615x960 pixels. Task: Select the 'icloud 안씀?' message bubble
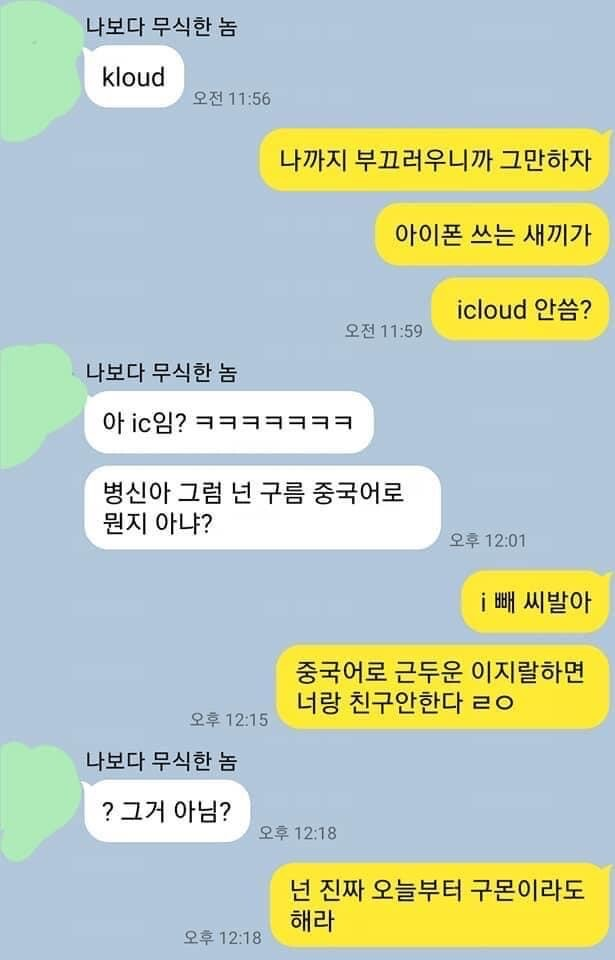tap(522, 310)
